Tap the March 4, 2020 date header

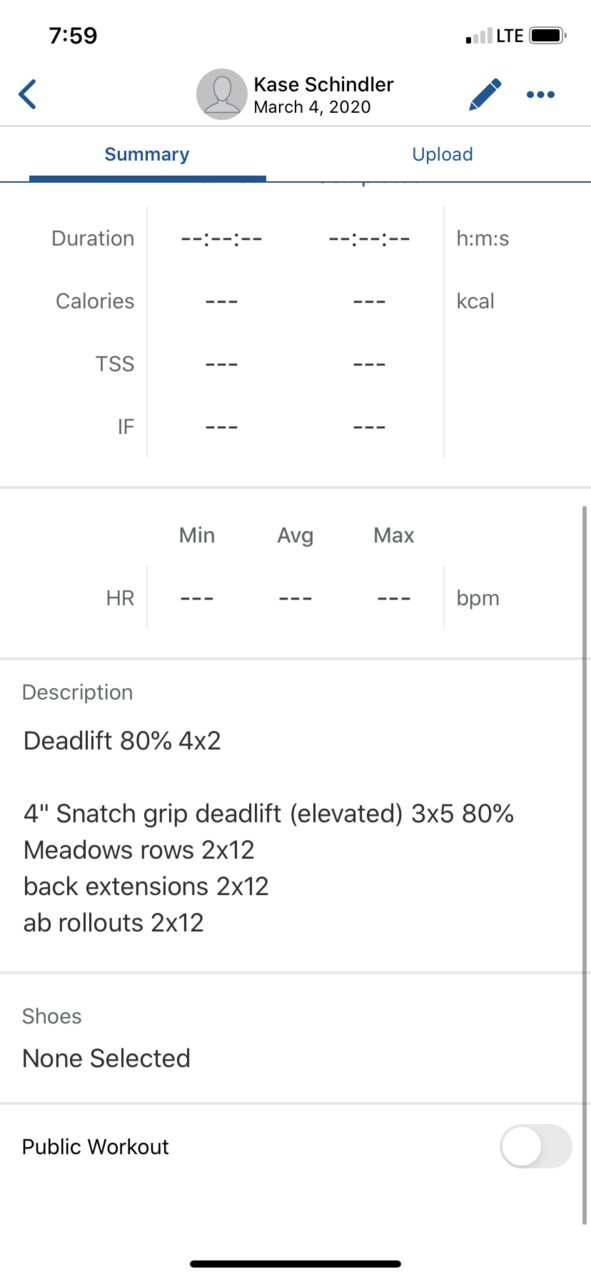(x=311, y=107)
